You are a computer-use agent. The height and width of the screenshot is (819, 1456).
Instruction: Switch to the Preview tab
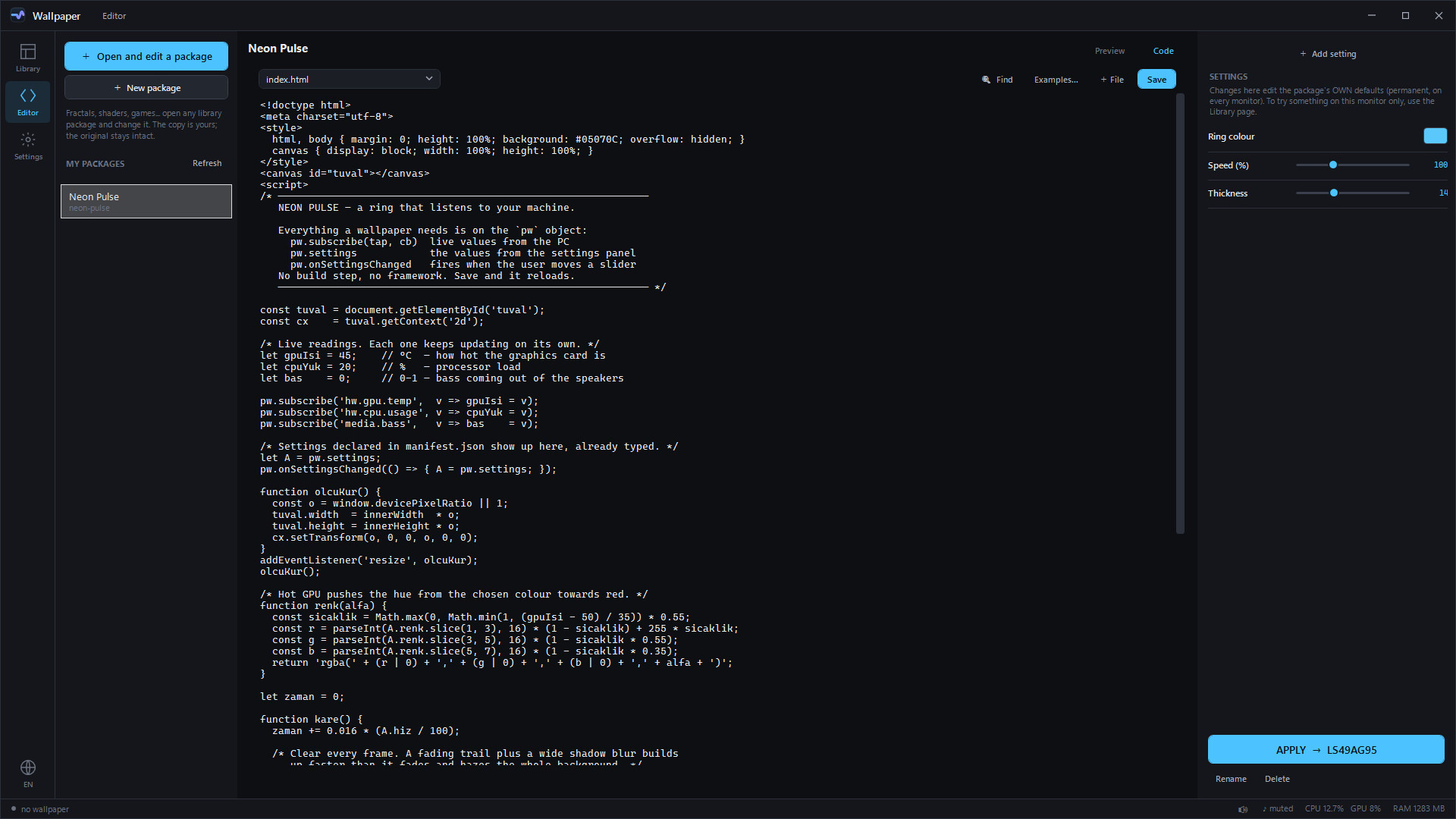(1109, 51)
